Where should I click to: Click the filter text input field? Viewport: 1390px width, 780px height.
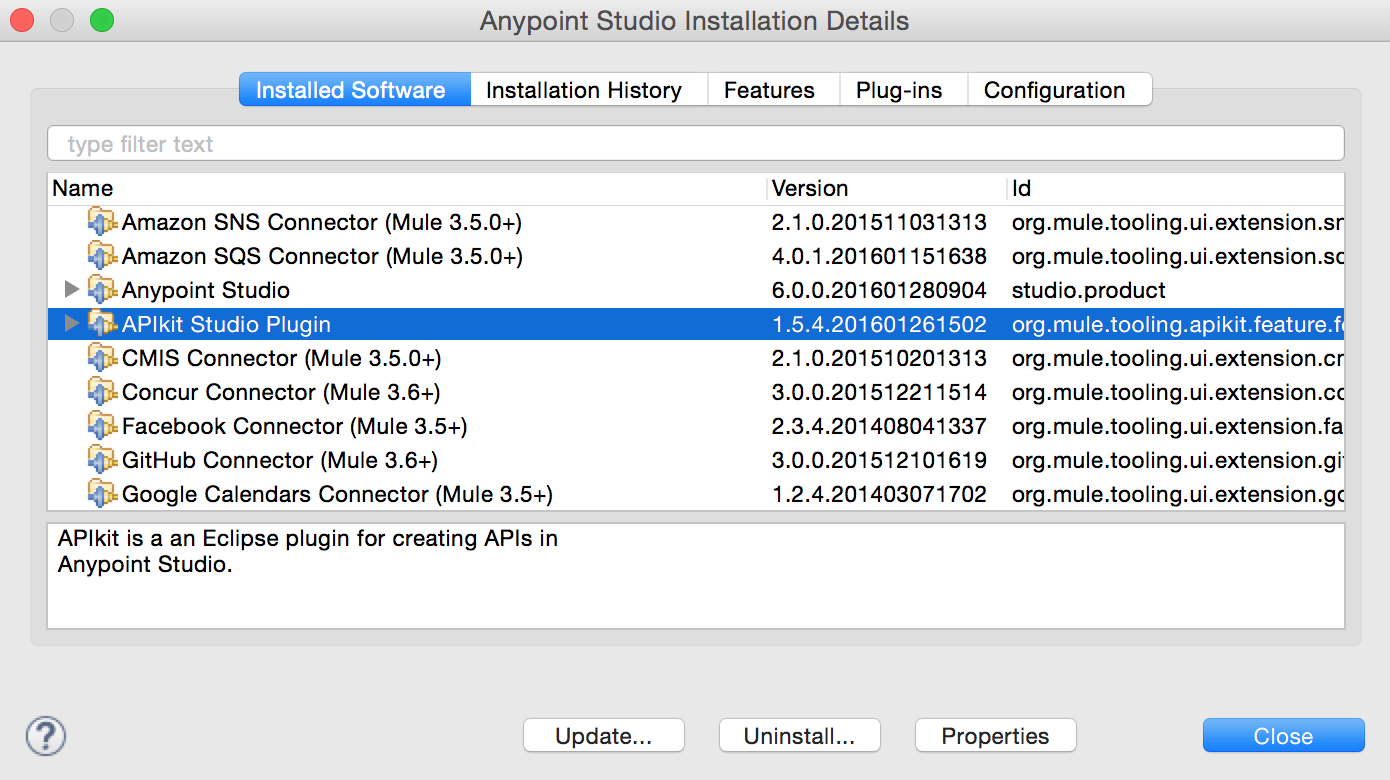[400, 143]
